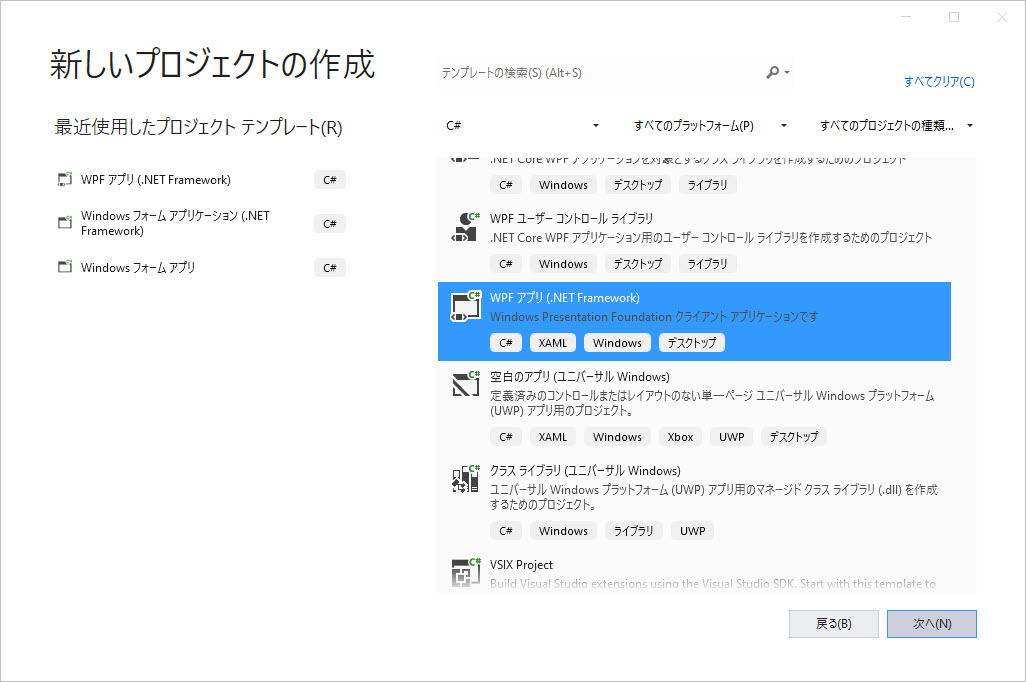The width and height of the screenshot is (1026, 682).
Task: Click recent Windows フォーム アプリ icon
Action: (65, 267)
